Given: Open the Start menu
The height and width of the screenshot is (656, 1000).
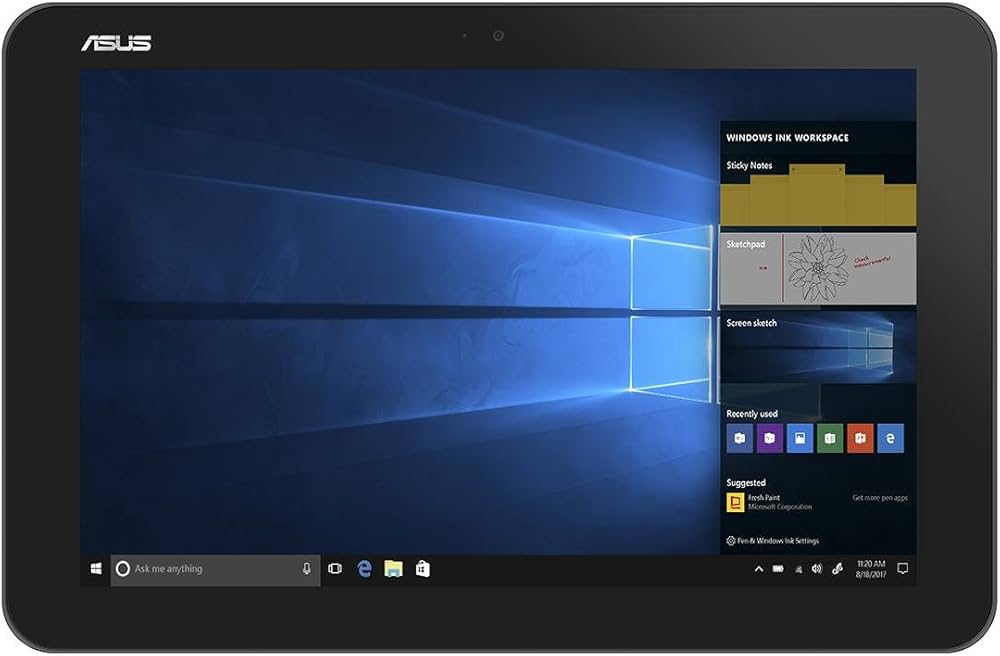Looking at the screenshot, I should 92,569.
